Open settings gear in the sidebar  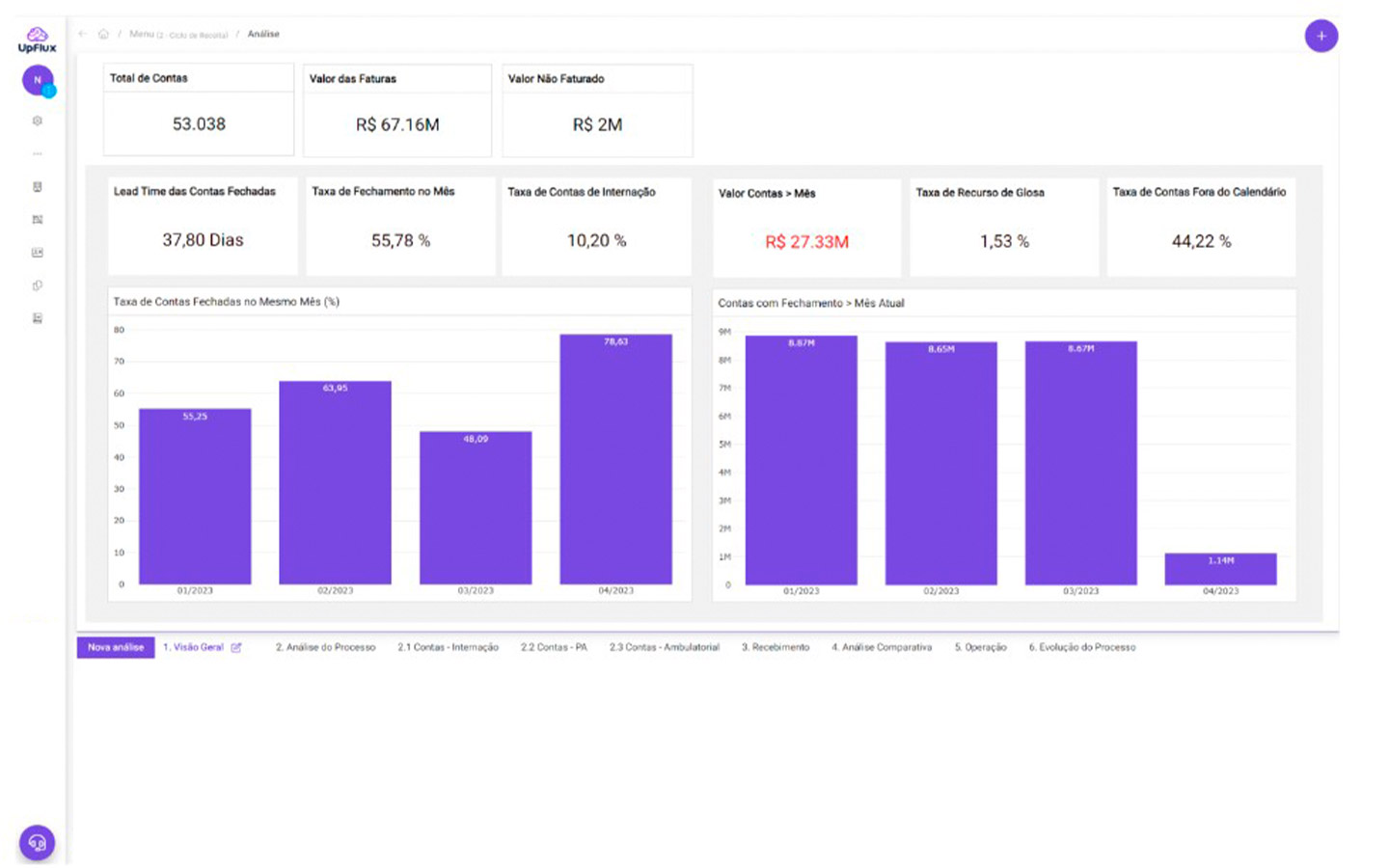38,122
